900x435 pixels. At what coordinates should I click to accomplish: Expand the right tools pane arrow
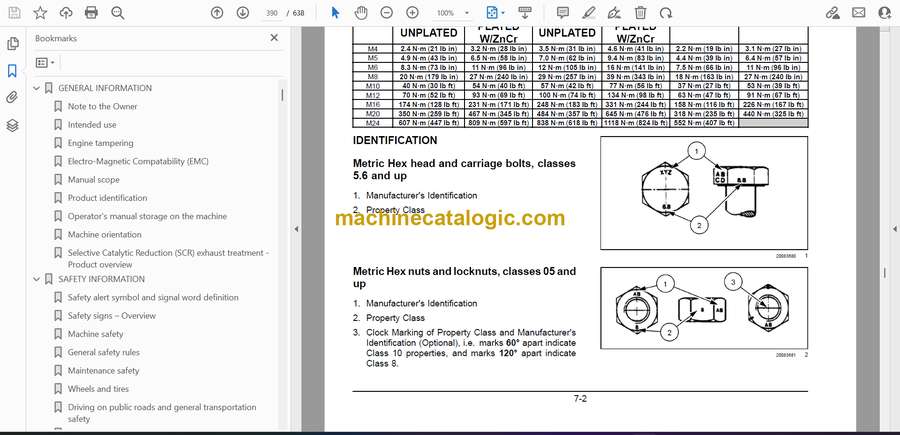(x=894, y=229)
